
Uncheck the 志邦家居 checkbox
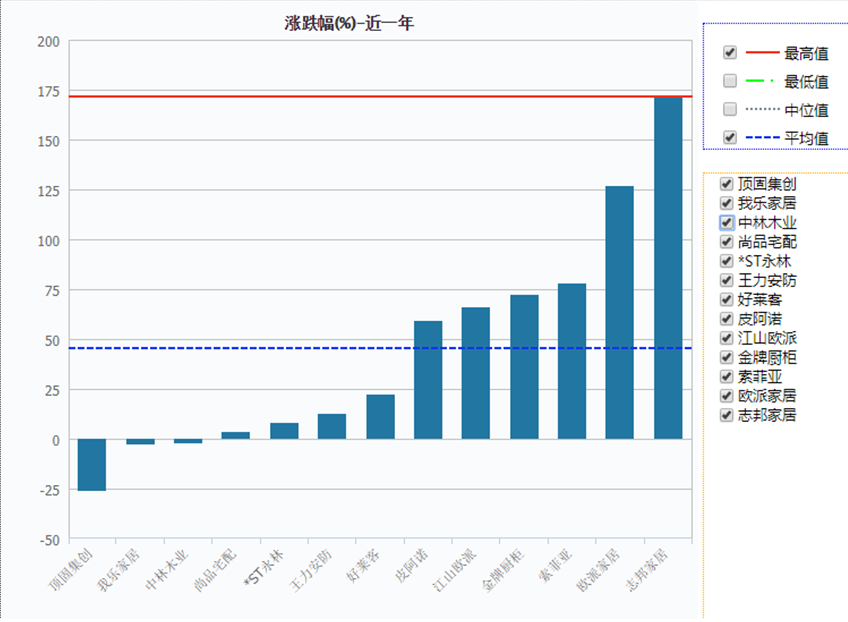tap(727, 415)
